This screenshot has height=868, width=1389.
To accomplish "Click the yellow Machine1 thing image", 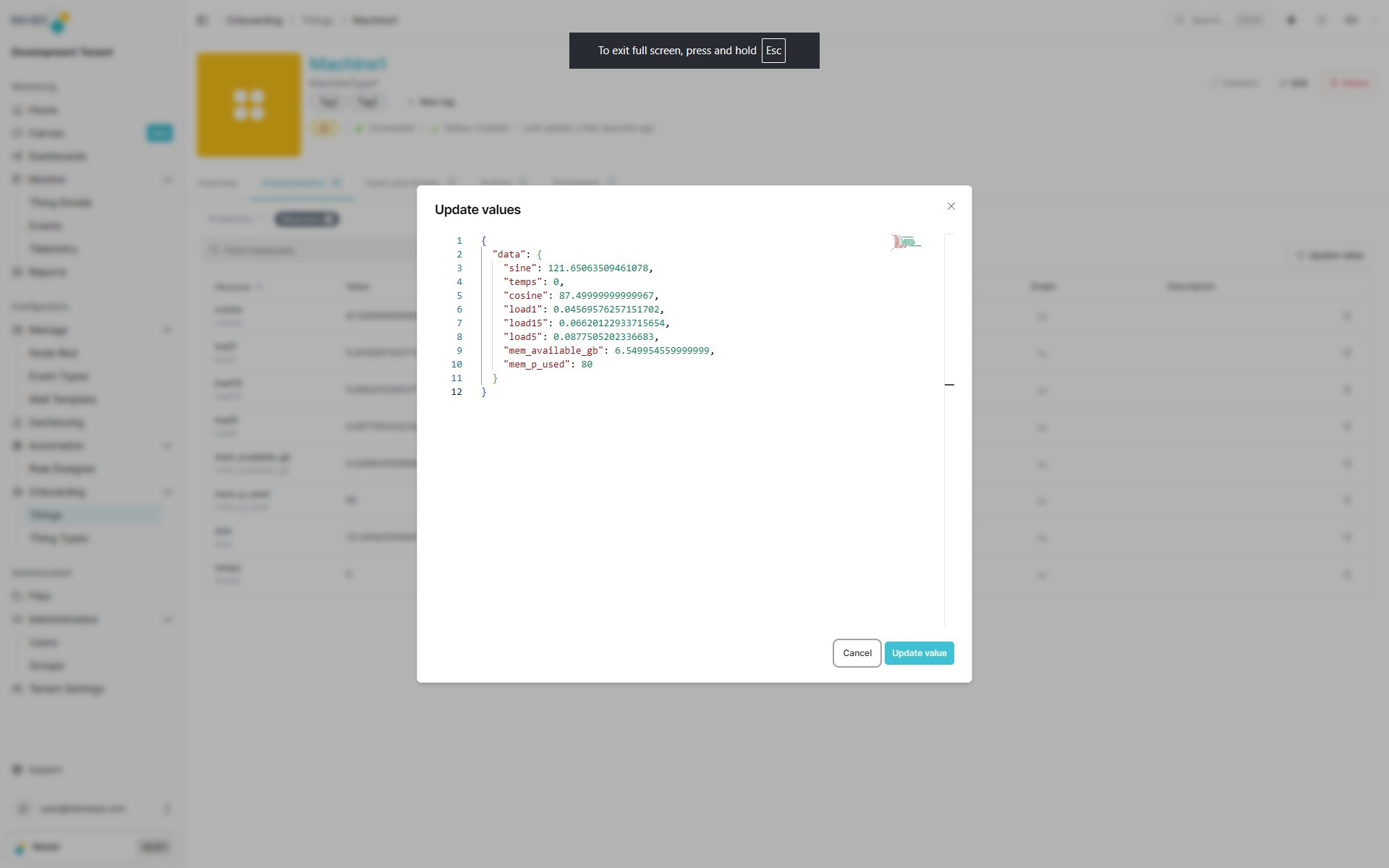I will [x=249, y=105].
